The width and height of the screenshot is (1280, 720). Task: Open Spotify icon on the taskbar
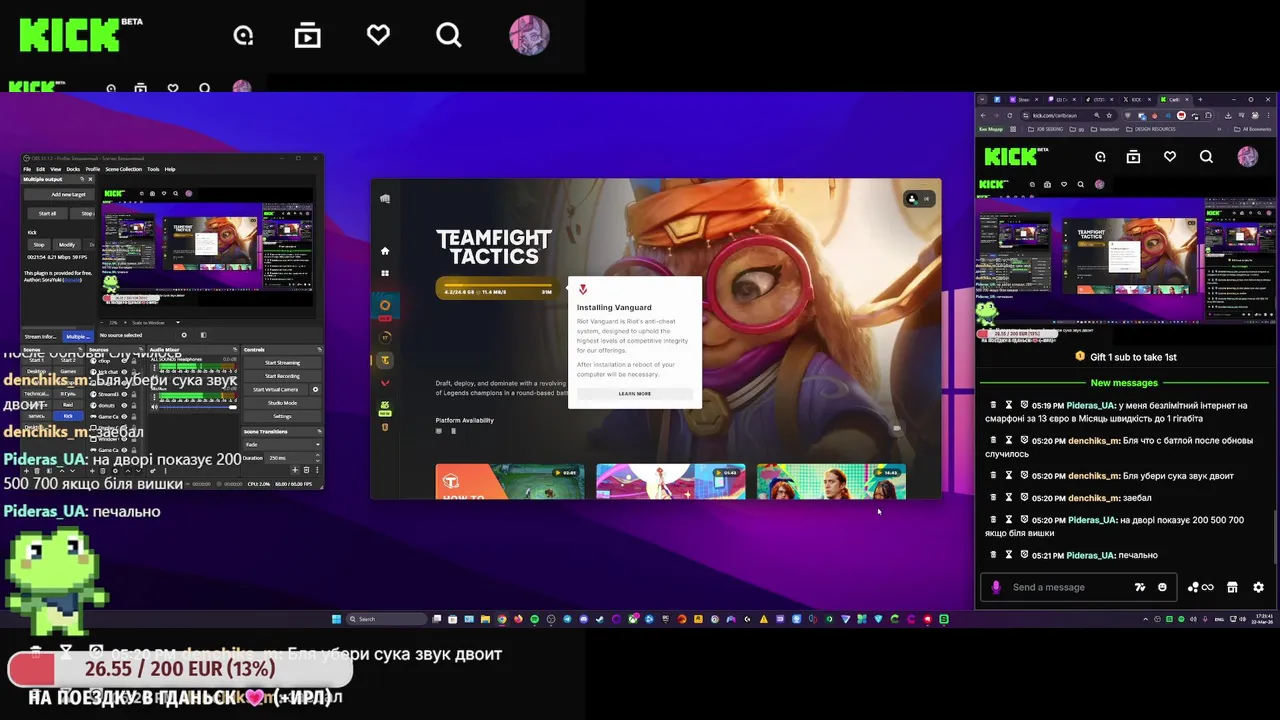tap(534, 619)
